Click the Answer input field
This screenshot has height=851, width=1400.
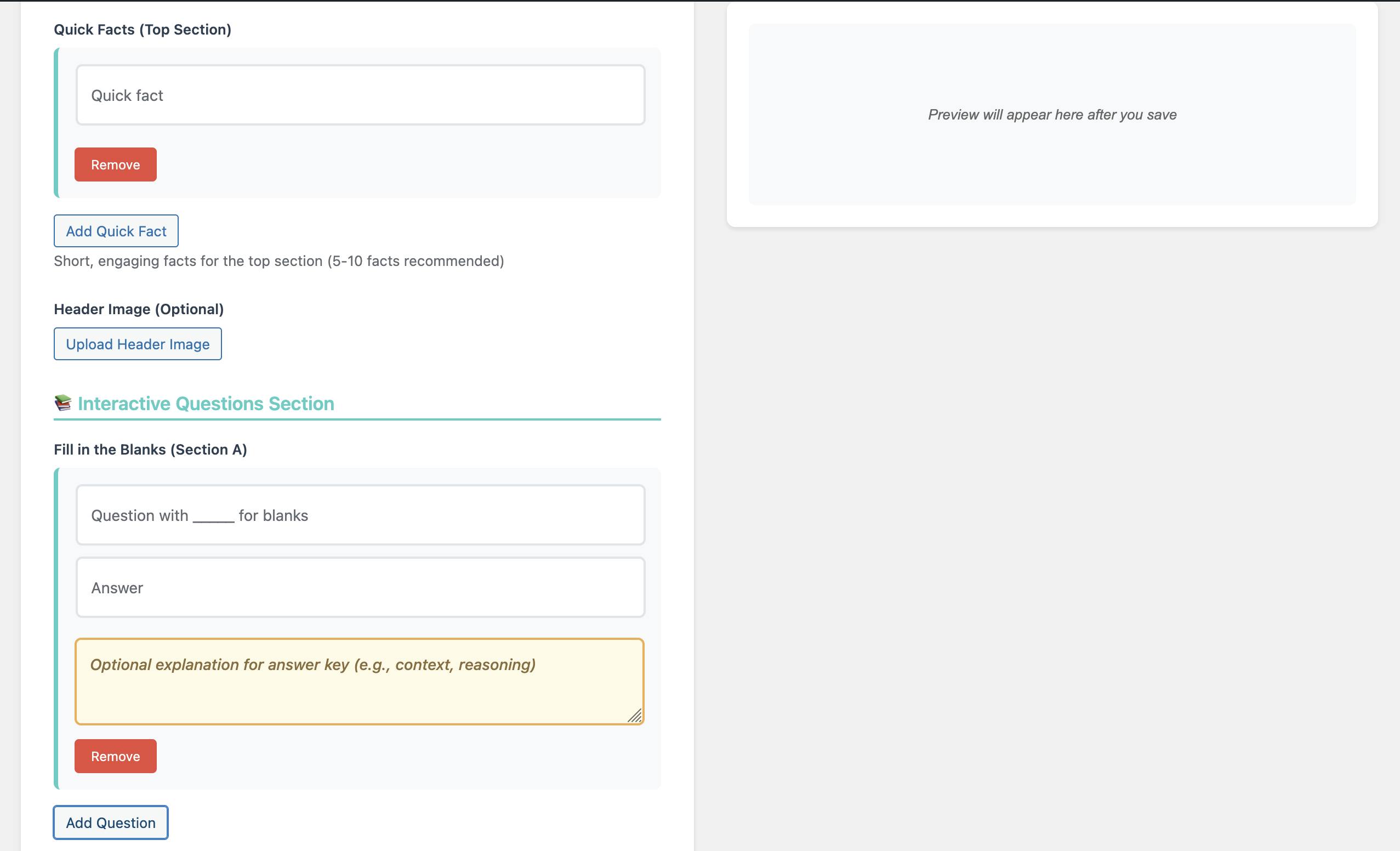tap(360, 587)
